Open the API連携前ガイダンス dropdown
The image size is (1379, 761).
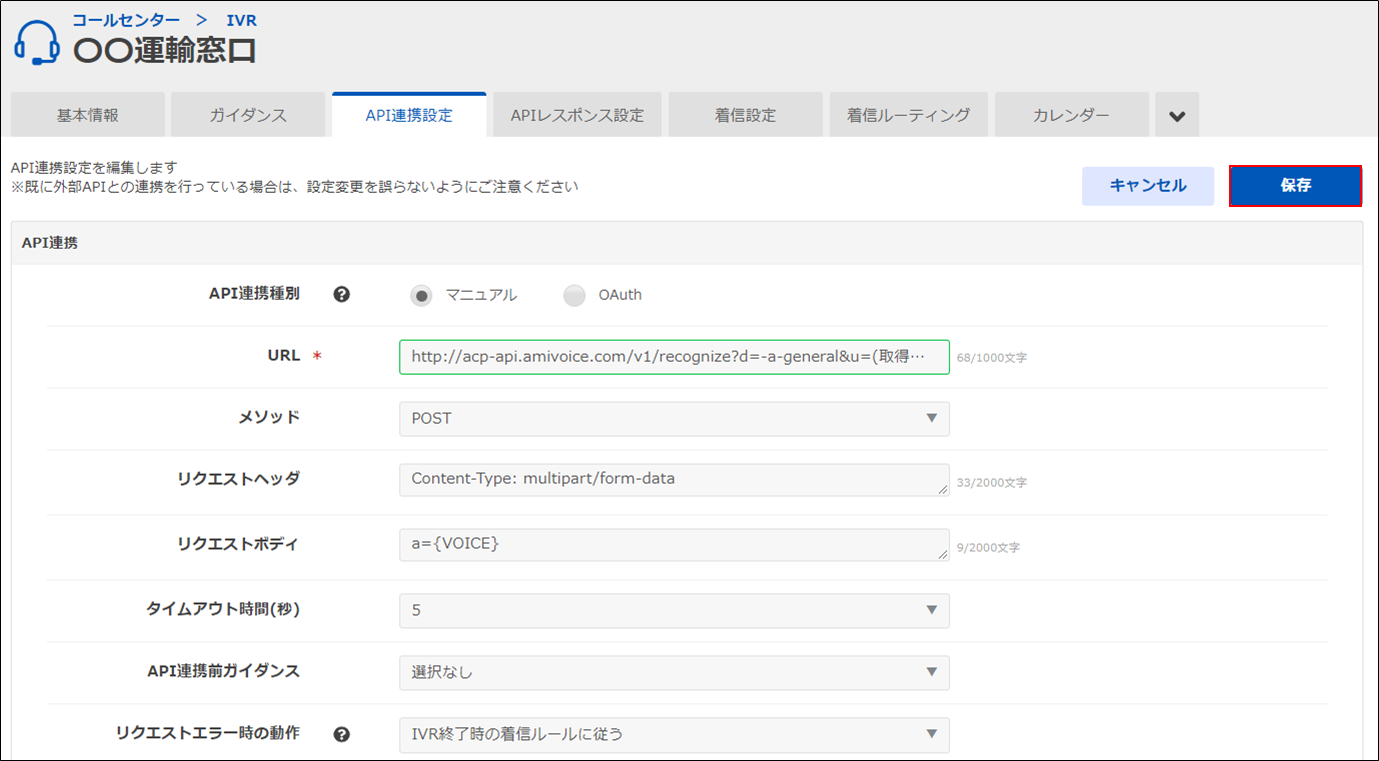point(674,672)
